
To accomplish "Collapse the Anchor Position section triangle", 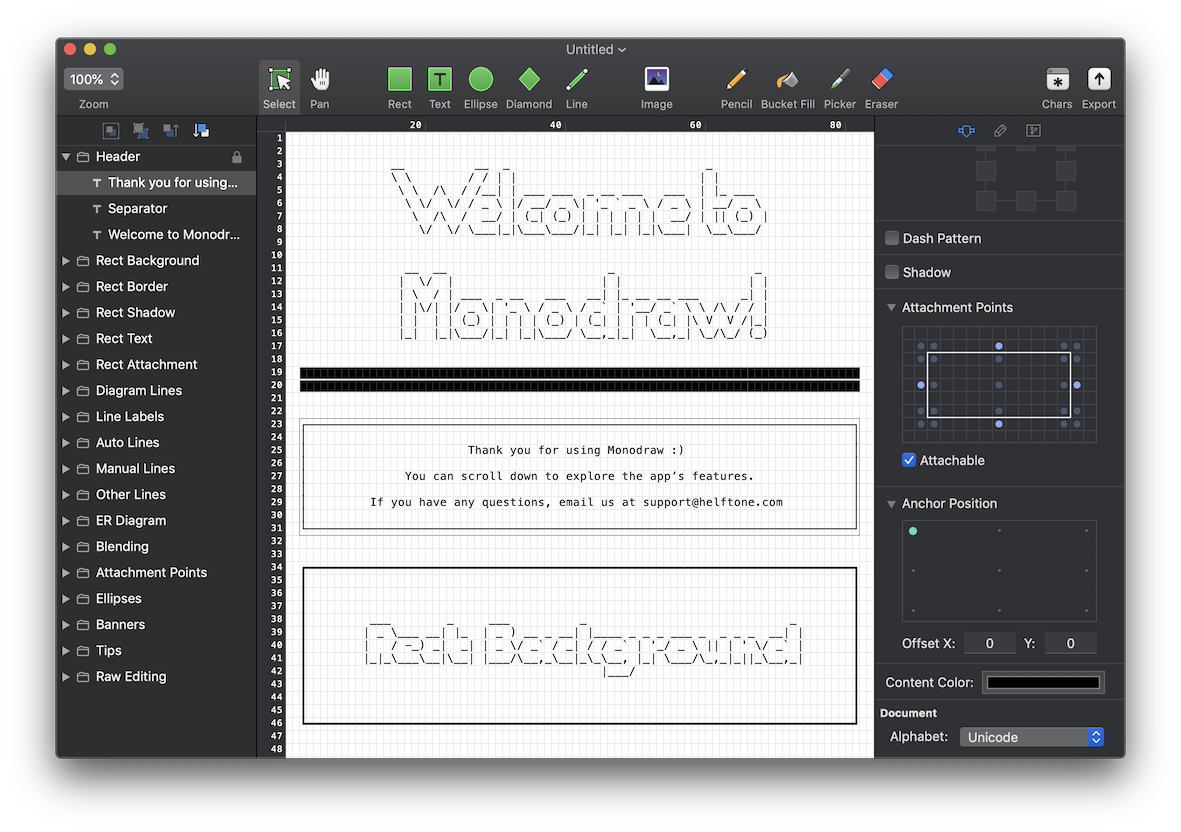I will (891, 504).
